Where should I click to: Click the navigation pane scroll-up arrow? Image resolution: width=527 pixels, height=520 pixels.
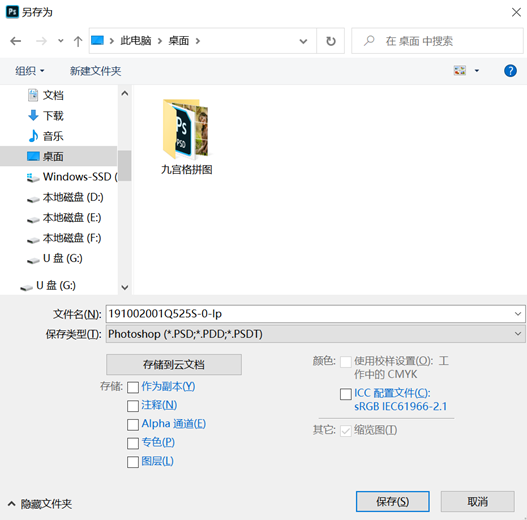pos(125,93)
